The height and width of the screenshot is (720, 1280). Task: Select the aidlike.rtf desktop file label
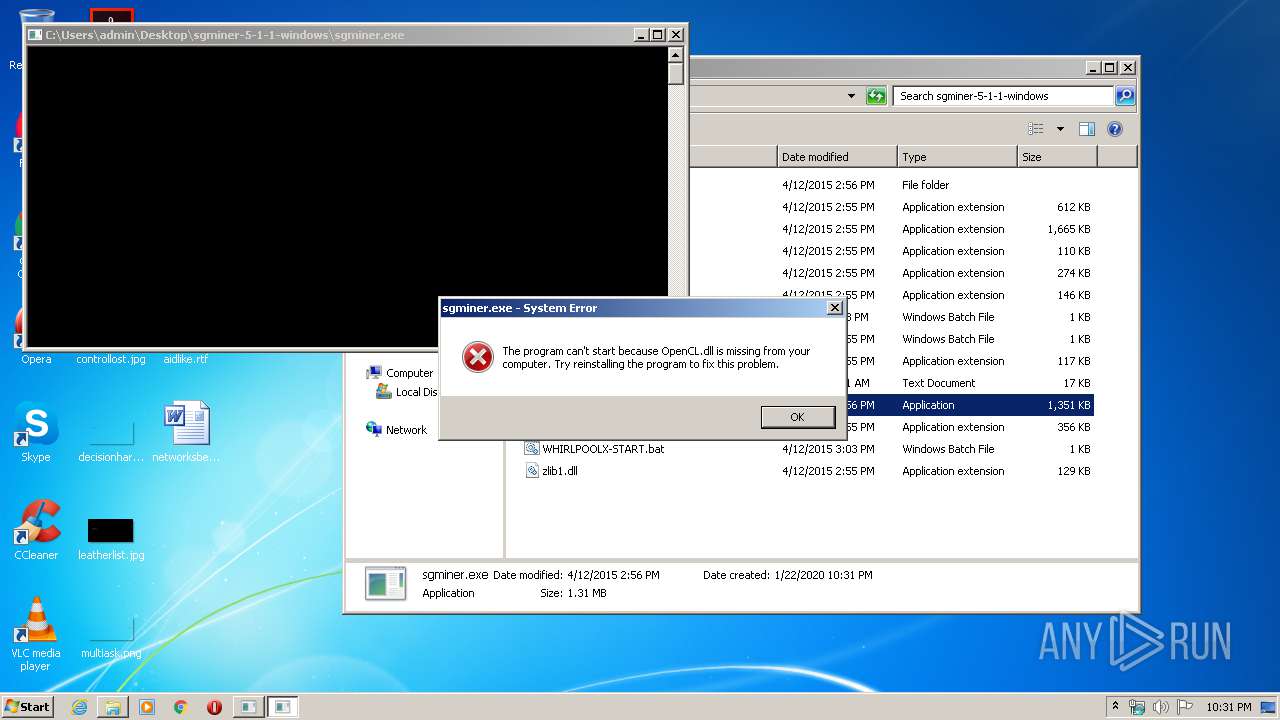(186, 359)
